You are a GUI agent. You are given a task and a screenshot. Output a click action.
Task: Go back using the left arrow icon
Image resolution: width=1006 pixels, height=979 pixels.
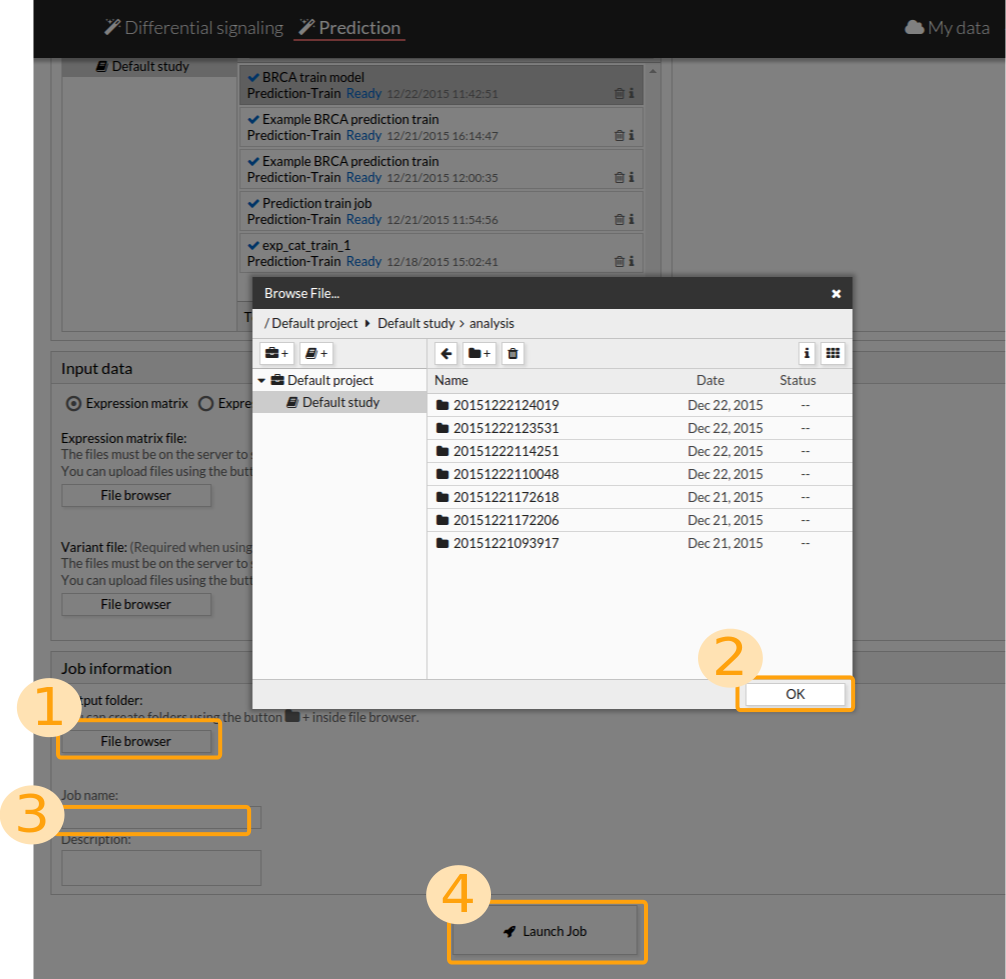pos(447,353)
